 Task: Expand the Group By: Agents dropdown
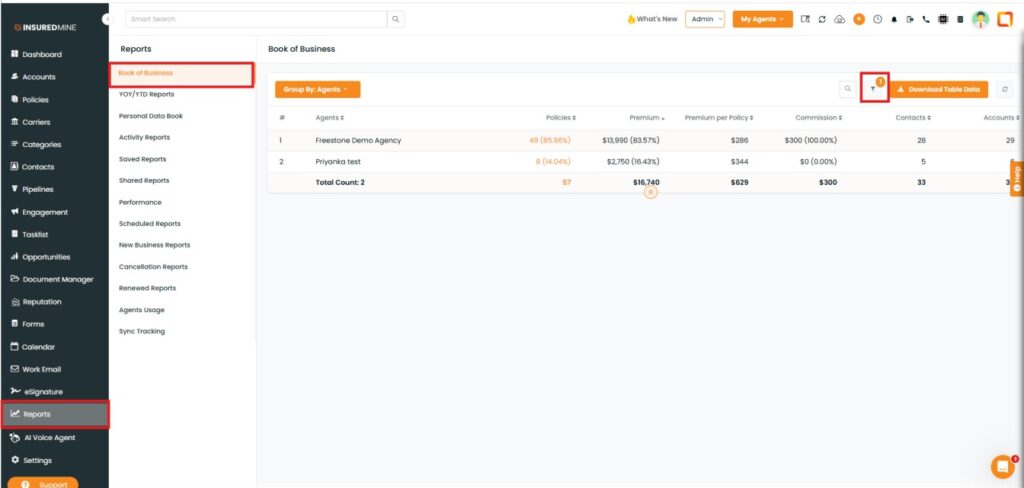tap(317, 89)
